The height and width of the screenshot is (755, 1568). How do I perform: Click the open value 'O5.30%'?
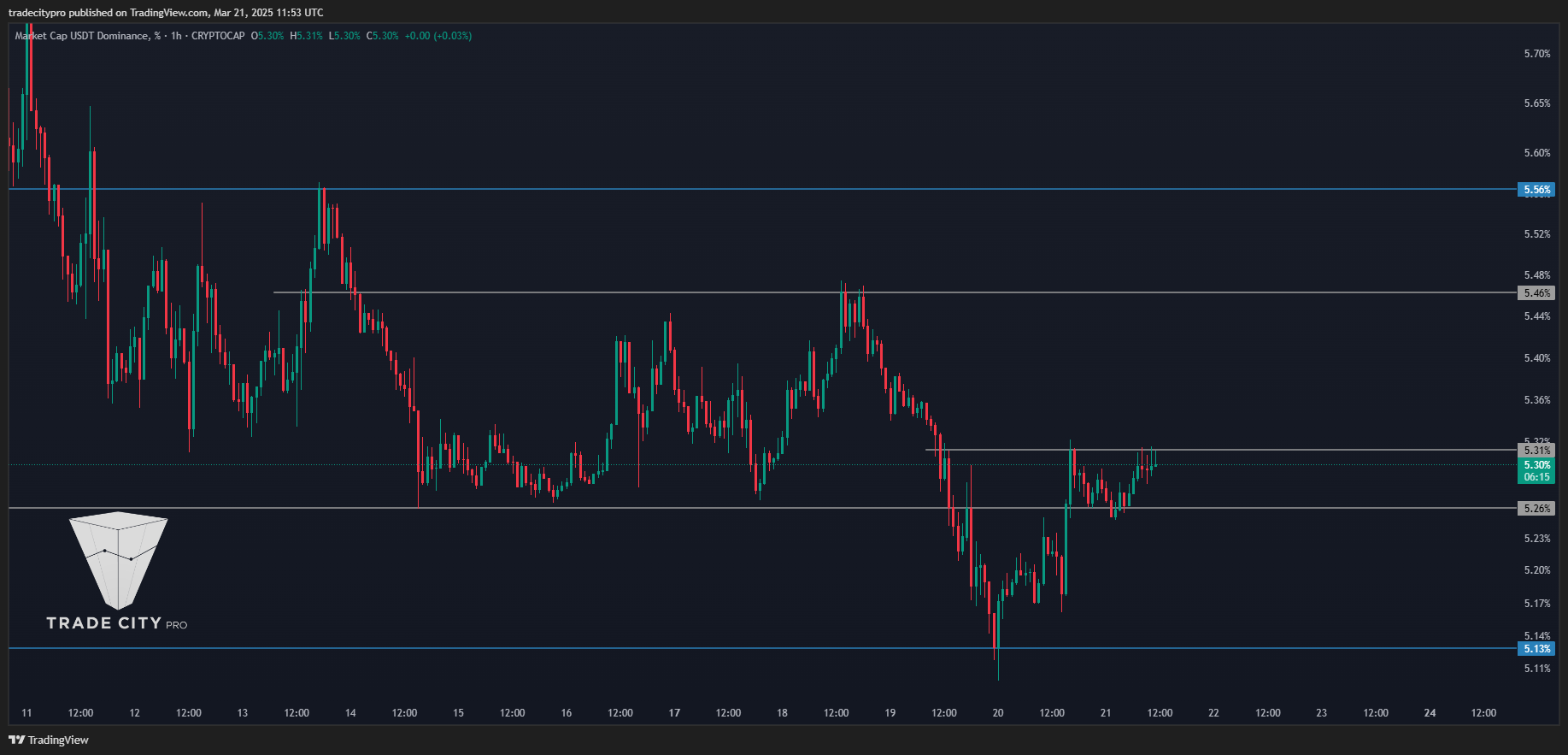pos(267,36)
